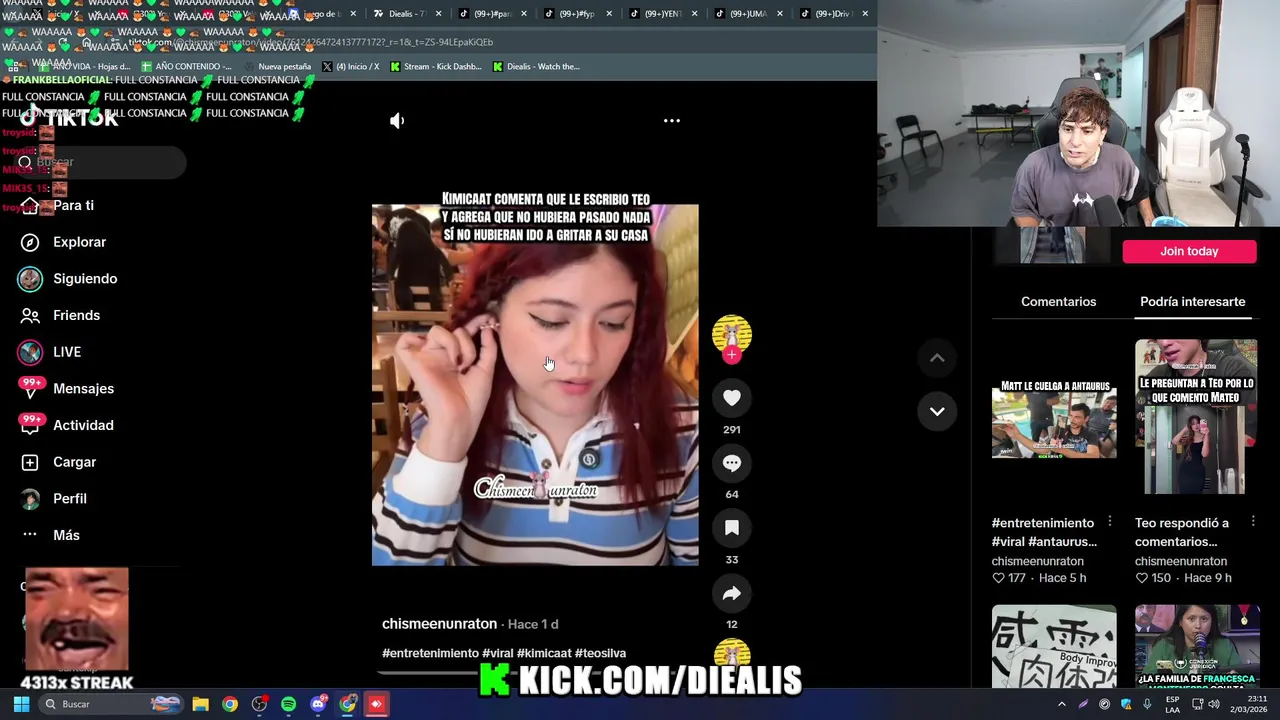
Task: Open the Le preguntan a Teo thumbnail
Action: tap(1196, 417)
